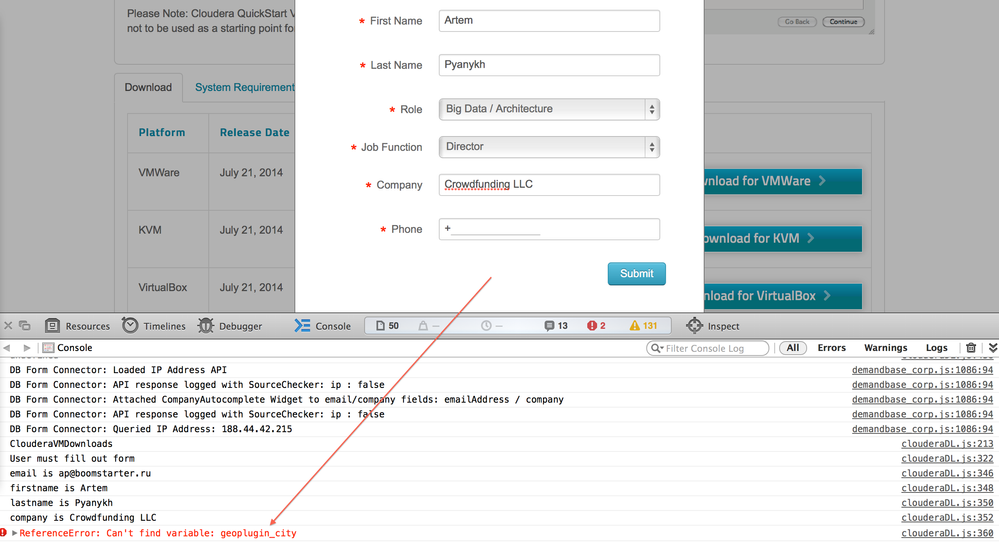Switch to the Download tab
Image resolution: width=999 pixels, height=542 pixels.
[148, 87]
